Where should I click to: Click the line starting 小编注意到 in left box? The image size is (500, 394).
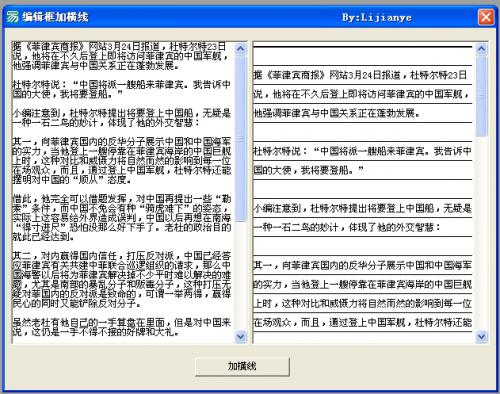click(121, 113)
